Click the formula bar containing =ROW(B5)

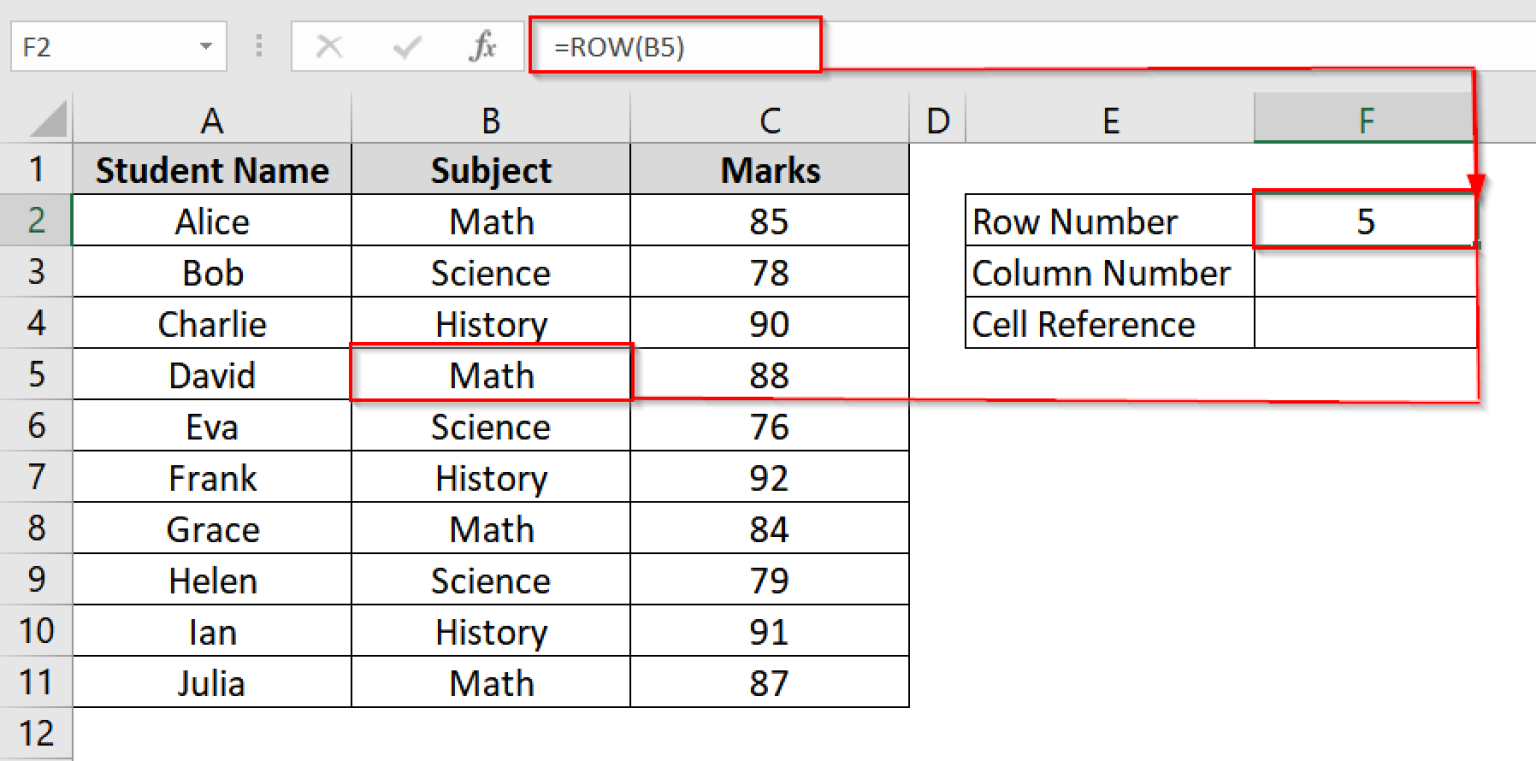pyautogui.click(x=672, y=45)
